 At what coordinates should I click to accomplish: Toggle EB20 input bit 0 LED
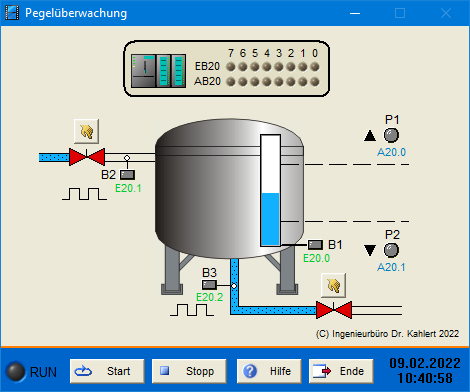(x=315, y=67)
